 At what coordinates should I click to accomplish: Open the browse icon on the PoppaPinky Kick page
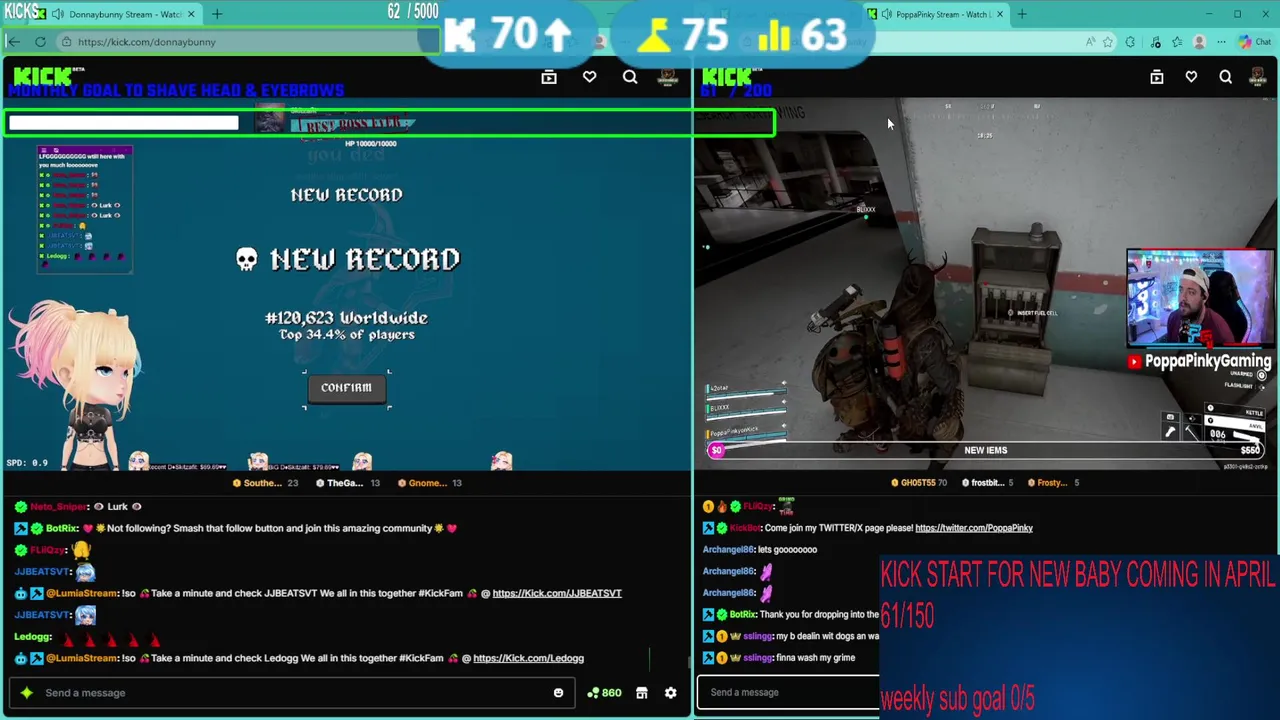(1157, 77)
